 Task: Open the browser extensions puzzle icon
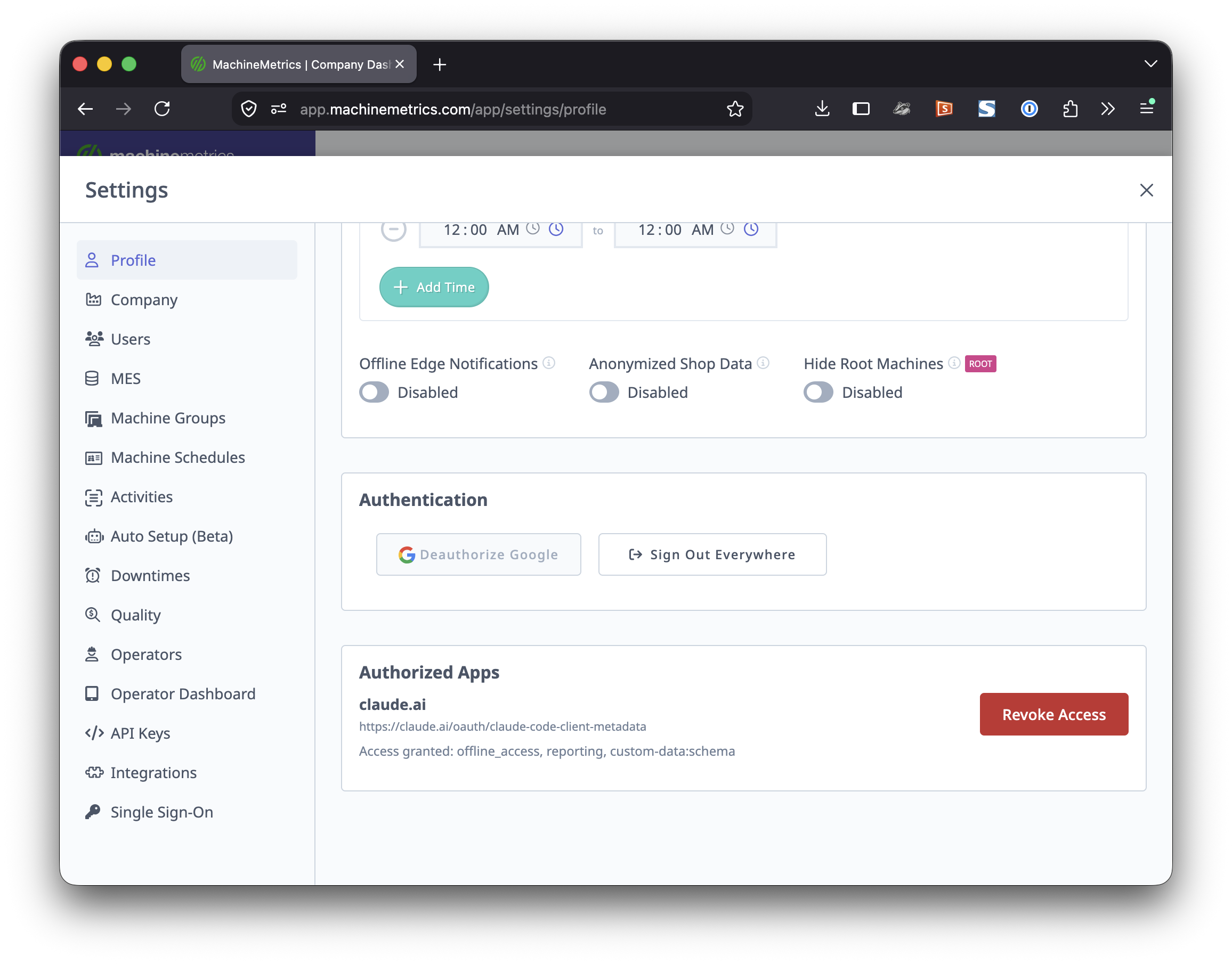point(1070,109)
